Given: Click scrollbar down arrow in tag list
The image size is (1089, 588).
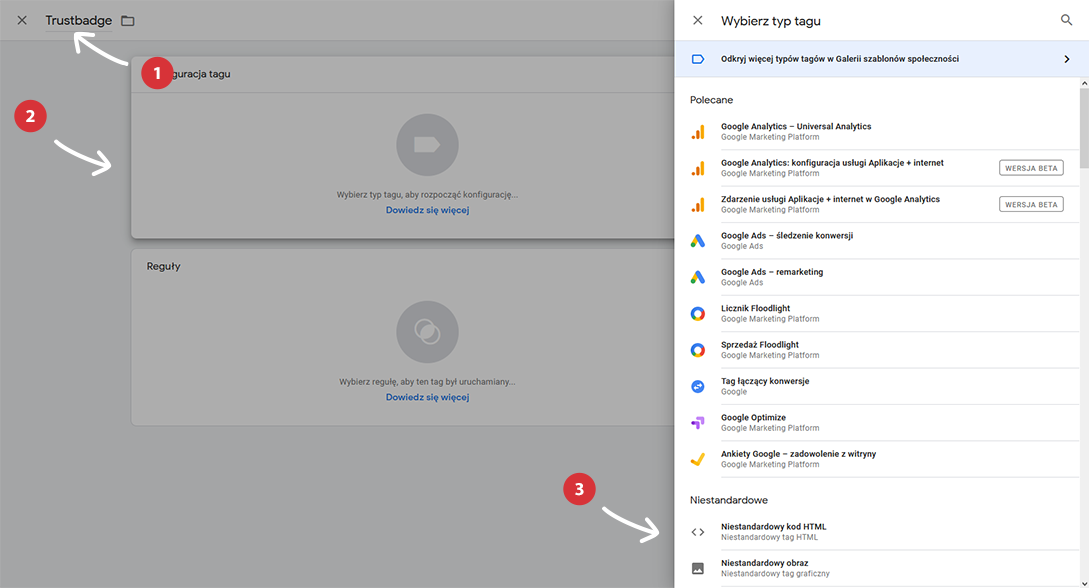Looking at the screenshot, I should point(1084,583).
